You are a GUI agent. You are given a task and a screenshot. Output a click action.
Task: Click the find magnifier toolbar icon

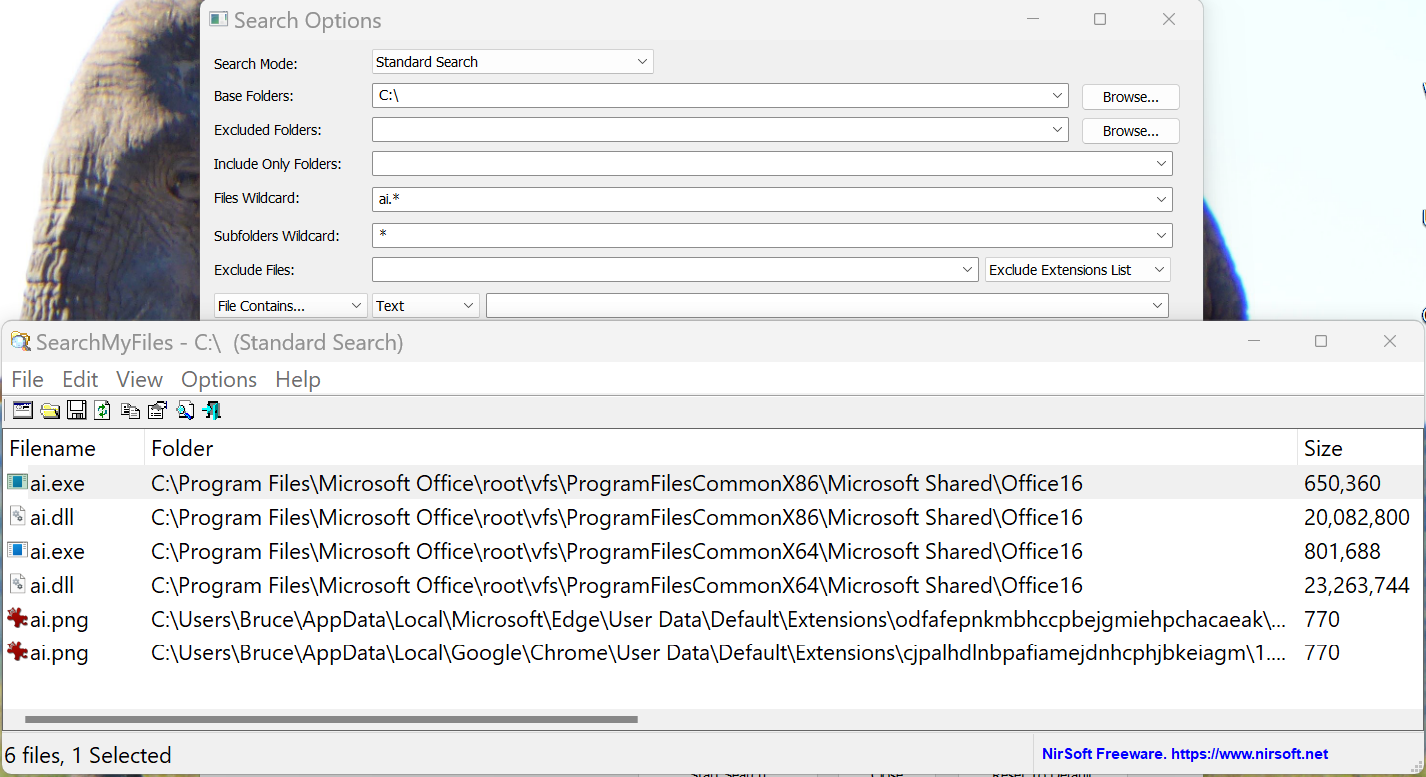(185, 410)
